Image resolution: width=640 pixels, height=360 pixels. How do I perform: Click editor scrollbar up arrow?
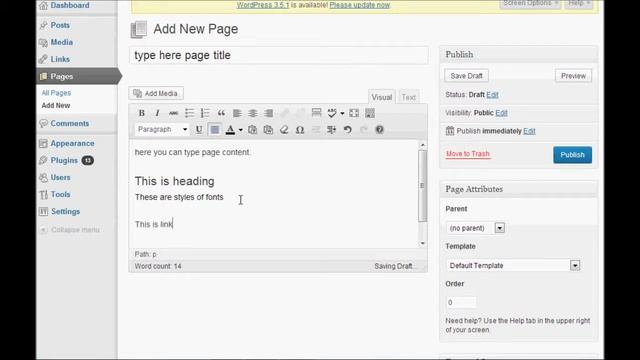click(x=422, y=144)
